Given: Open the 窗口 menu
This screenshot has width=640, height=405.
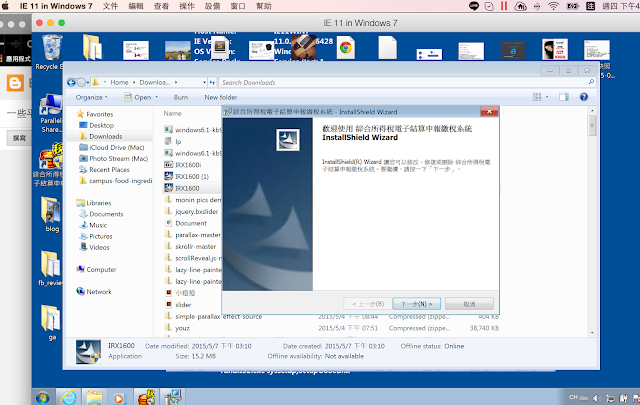Looking at the screenshot, I should tap(238, 6).
